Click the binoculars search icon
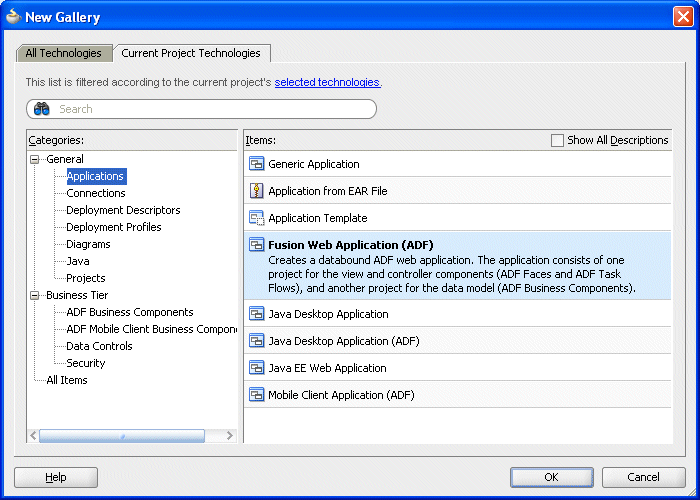Screen dimensions: 700x500 pyautogui.click(x=42, y=109)
